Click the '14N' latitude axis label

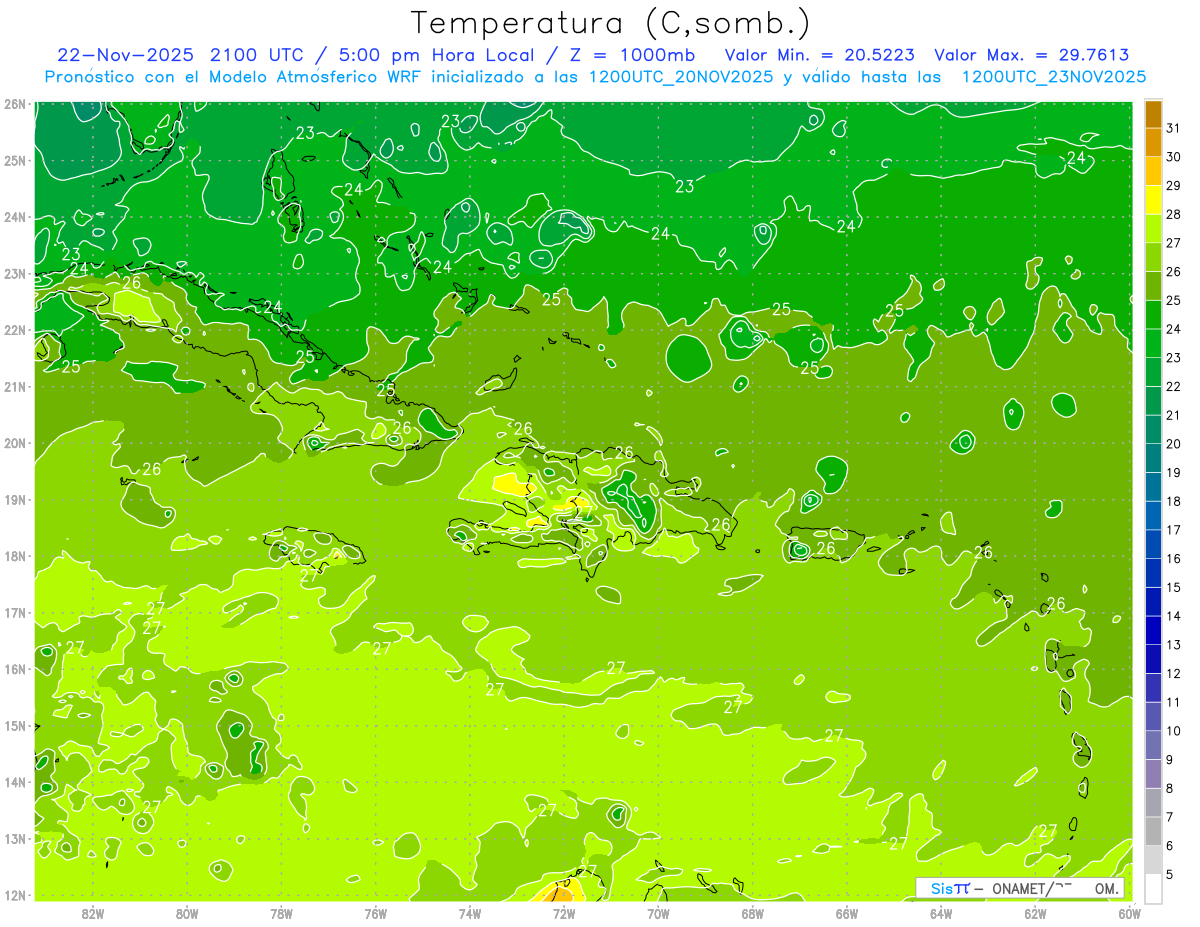(x=15, y=782)
